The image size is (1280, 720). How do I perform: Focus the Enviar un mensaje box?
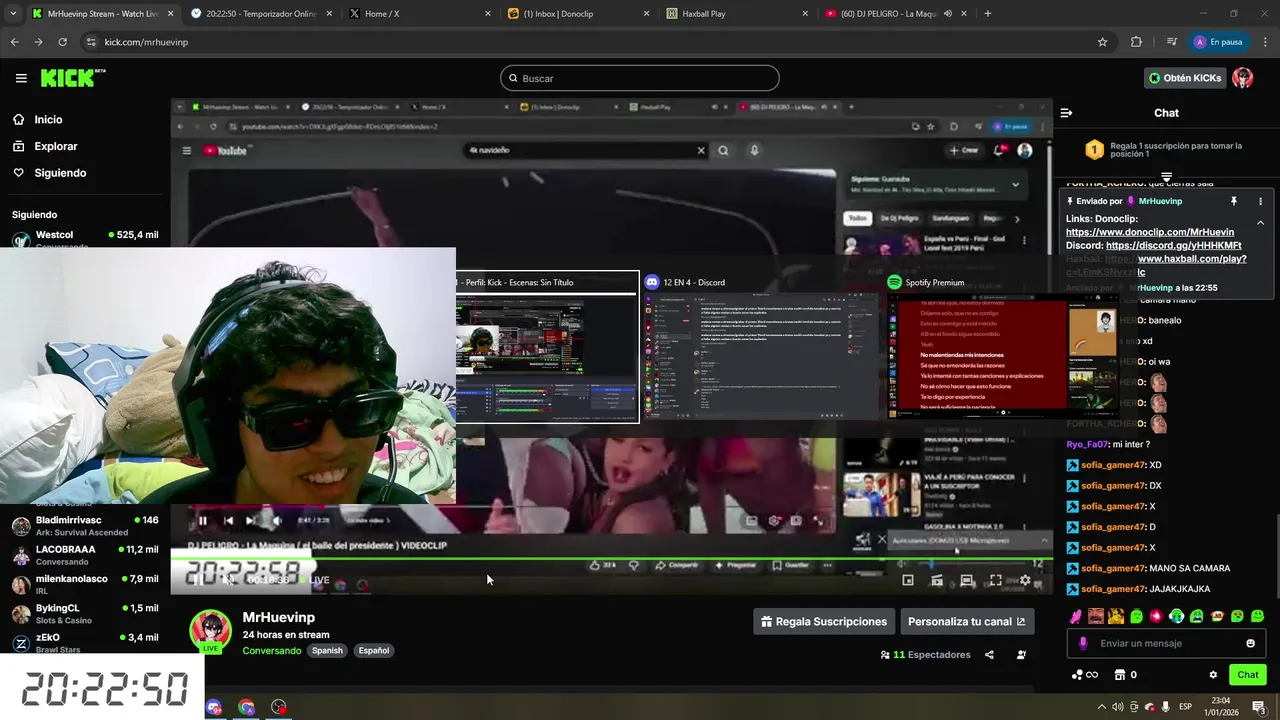click(x=1166, y=643)
